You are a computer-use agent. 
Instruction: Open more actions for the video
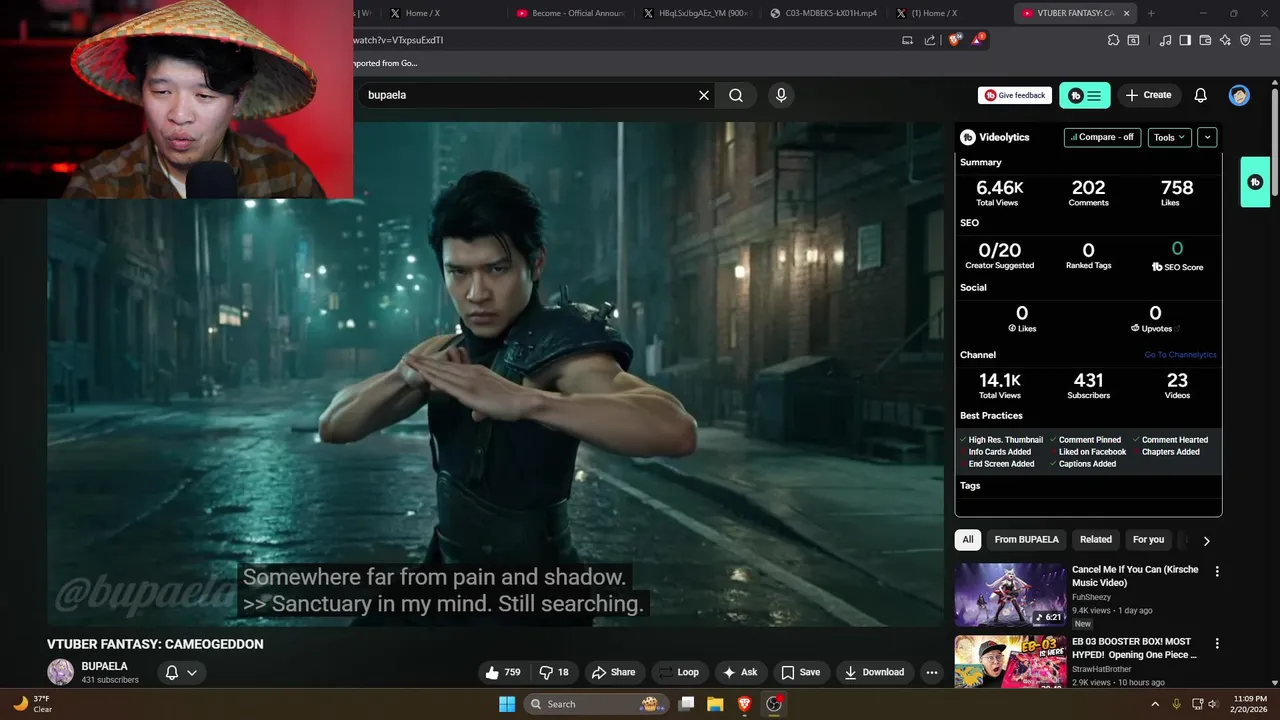coord(932,672)
